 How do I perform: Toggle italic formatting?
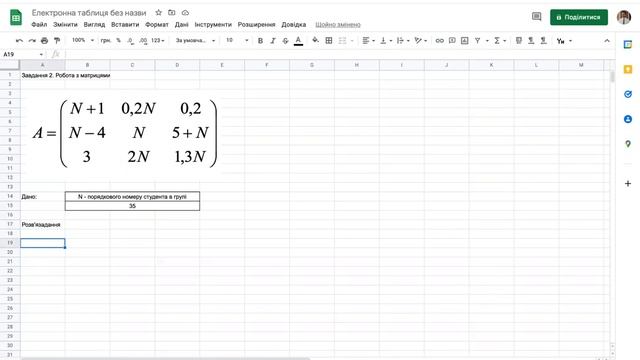(x=273, y=41)
